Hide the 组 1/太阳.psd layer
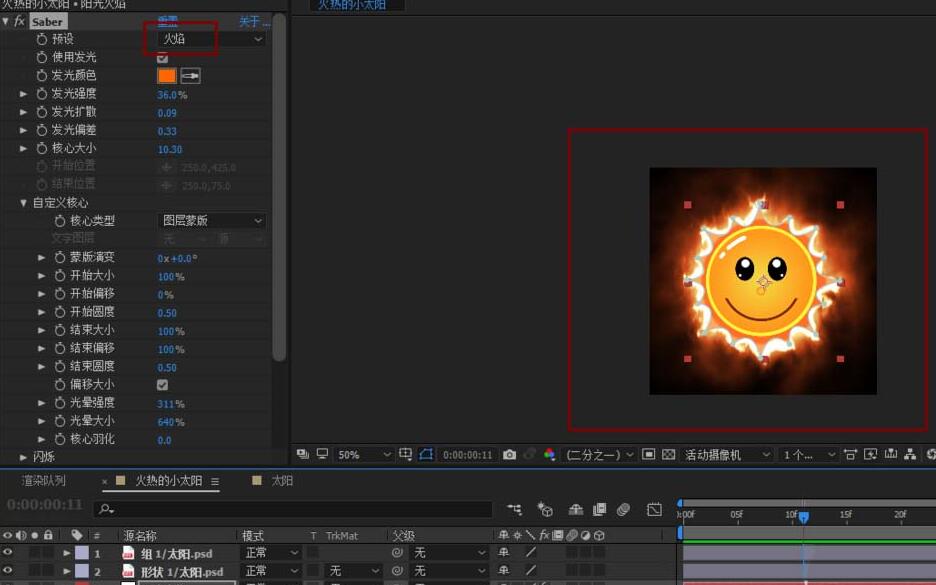 click(x=8, y=553)
